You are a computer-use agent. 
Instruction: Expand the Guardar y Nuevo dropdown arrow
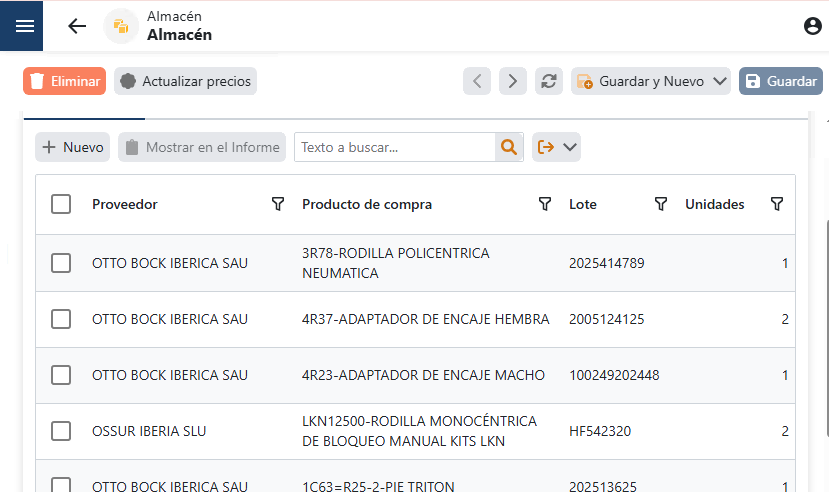coord(720,81)
